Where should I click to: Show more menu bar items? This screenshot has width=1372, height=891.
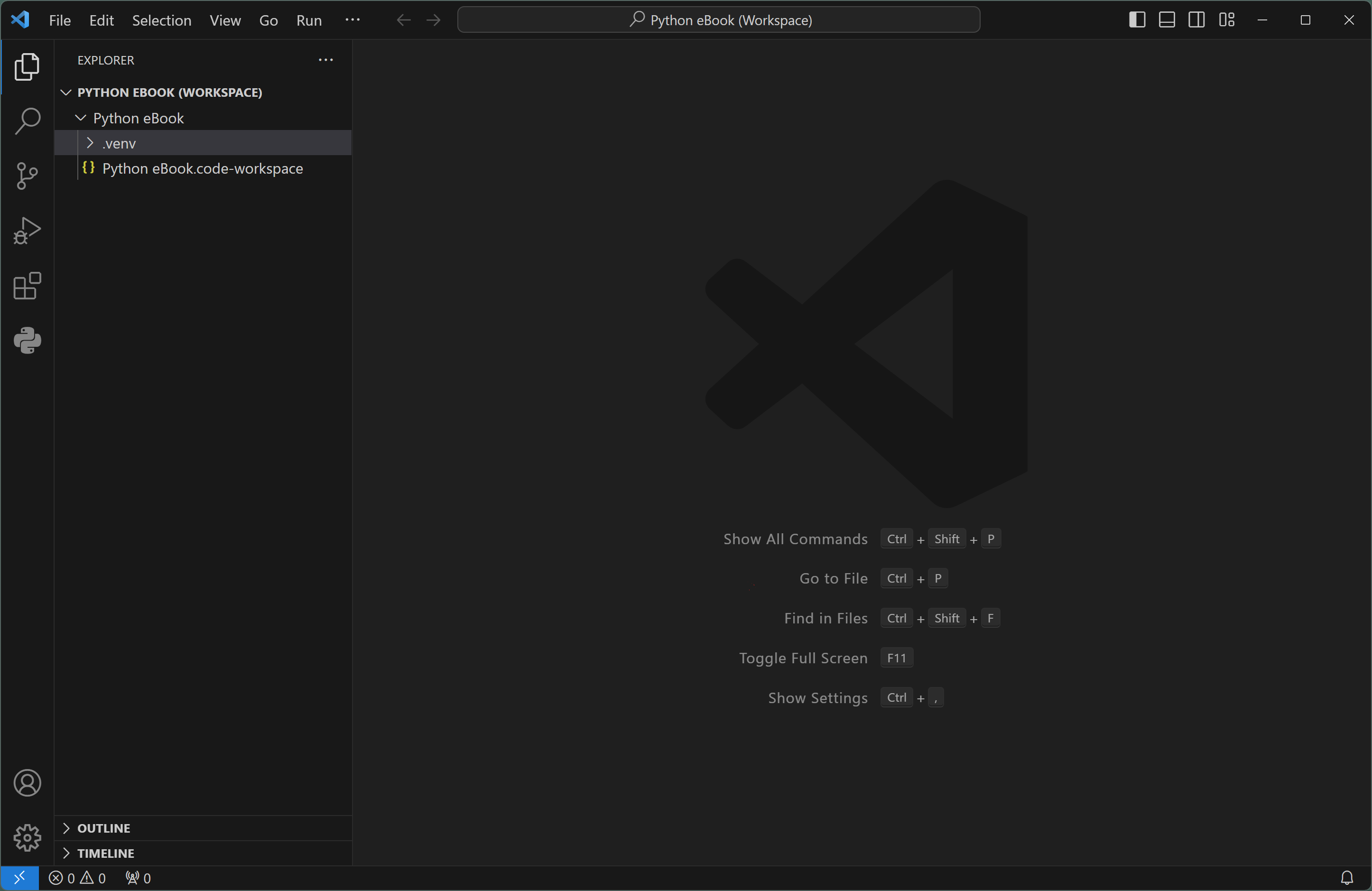tap(352, 19)
